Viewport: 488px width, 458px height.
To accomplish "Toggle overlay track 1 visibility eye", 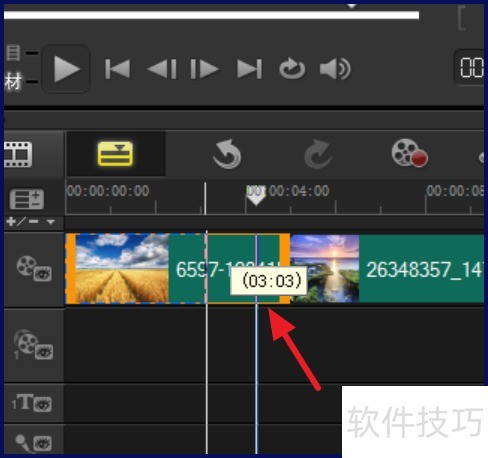I will tap(44, 352).
